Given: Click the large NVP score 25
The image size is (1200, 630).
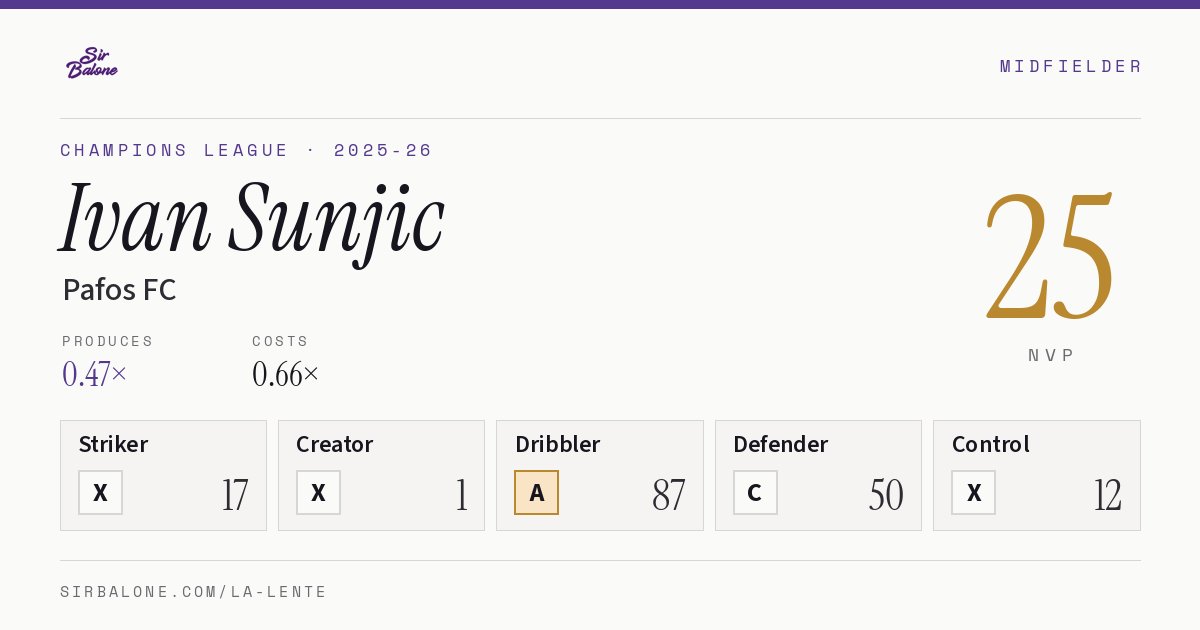Looking at the screenshot, I should [x=1050, y=257].
